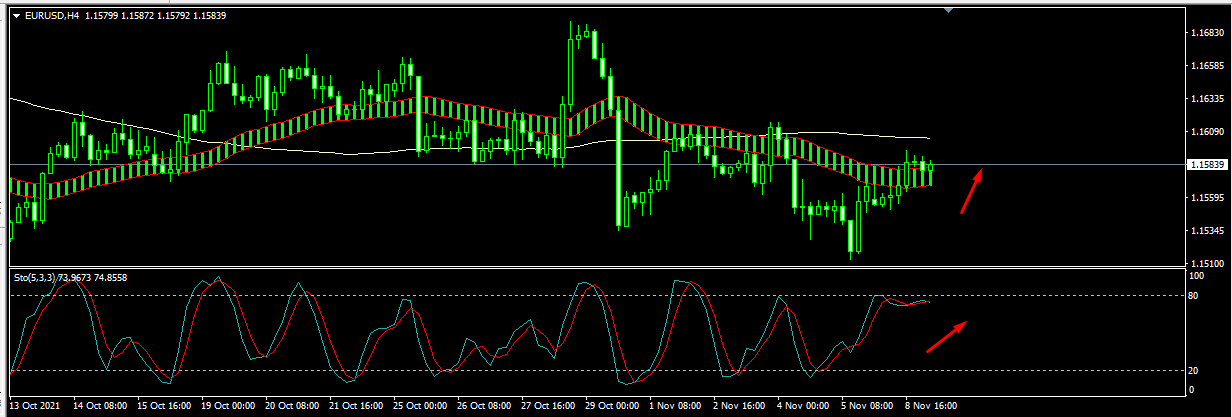Click the 20 Oct 08:00 time label

294,406
